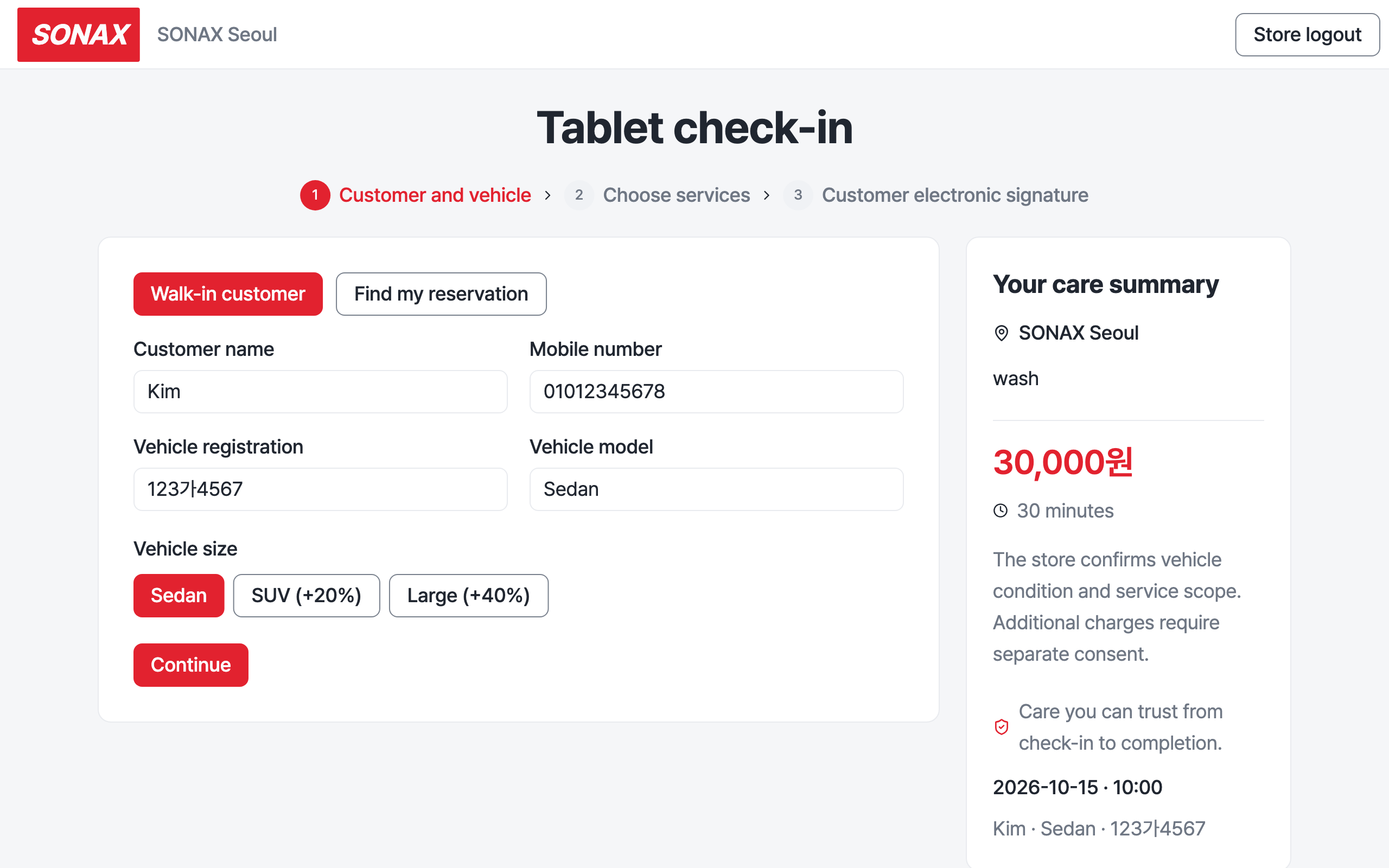The height and width of the screenshot is (868, 1389).
Task: Choose the Large (+40%) size option
Action: point(468,595)
